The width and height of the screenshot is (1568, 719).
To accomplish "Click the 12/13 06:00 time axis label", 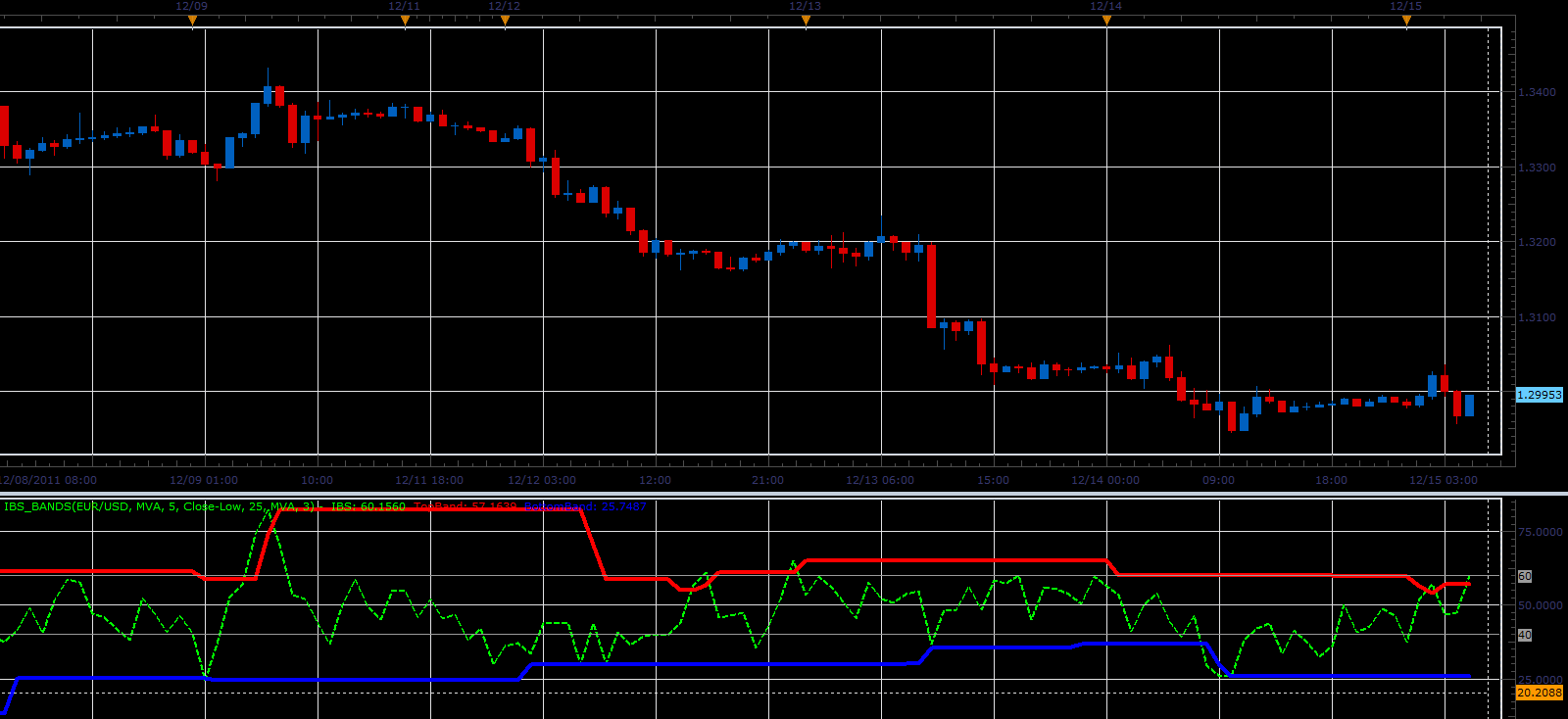I will [880, 480].
